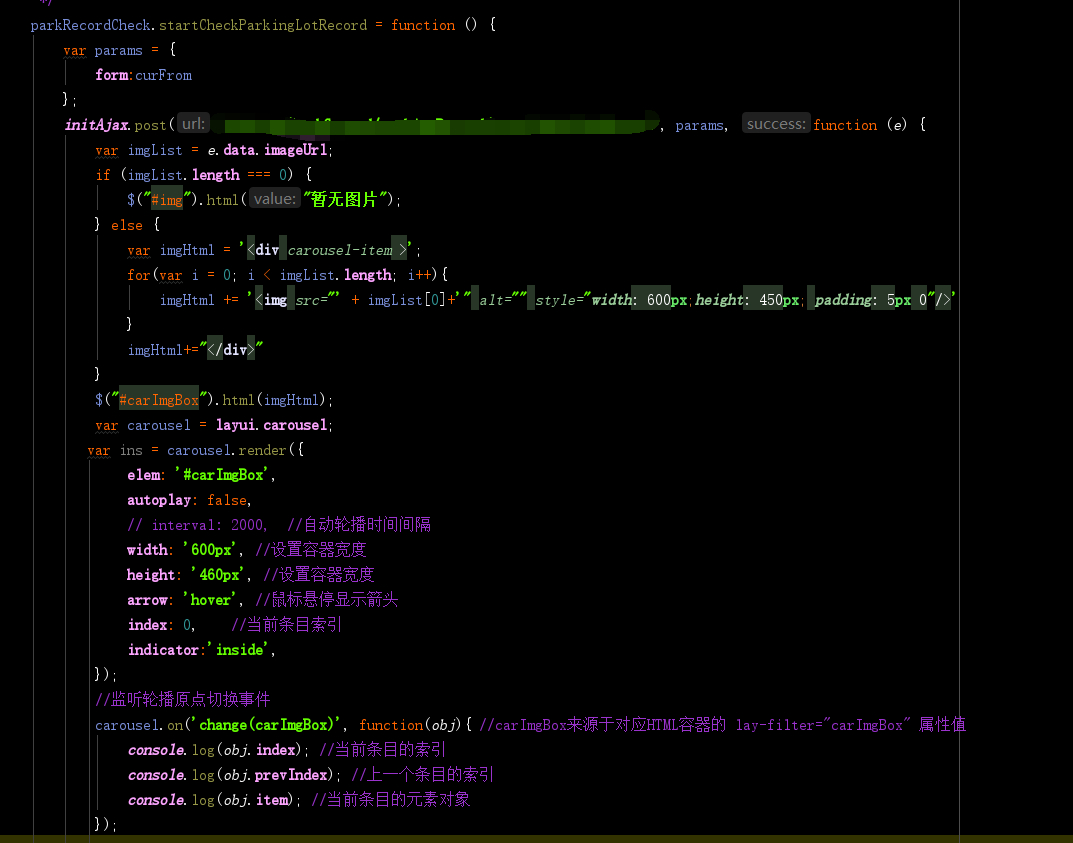
Task: Click the params variable in the var declaration
Action: tap(118, 51)
